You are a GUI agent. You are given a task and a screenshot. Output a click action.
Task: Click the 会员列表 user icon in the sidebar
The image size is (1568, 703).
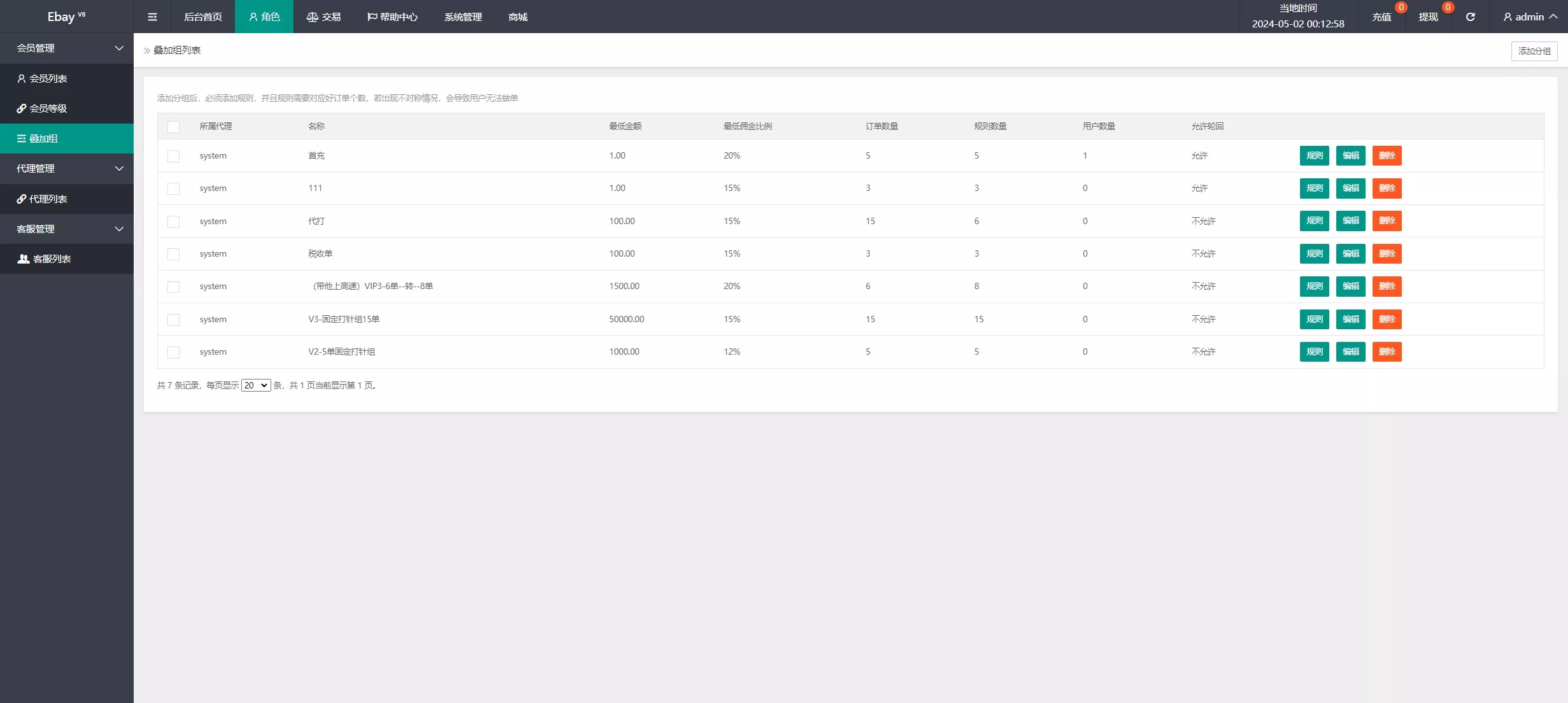pyautogui.click(x=22, y=78)
